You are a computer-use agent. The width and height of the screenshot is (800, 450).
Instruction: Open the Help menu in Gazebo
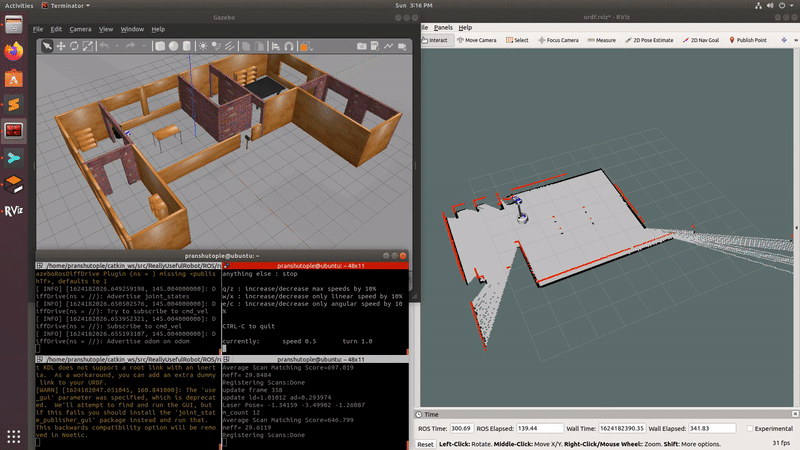point(158,29)
